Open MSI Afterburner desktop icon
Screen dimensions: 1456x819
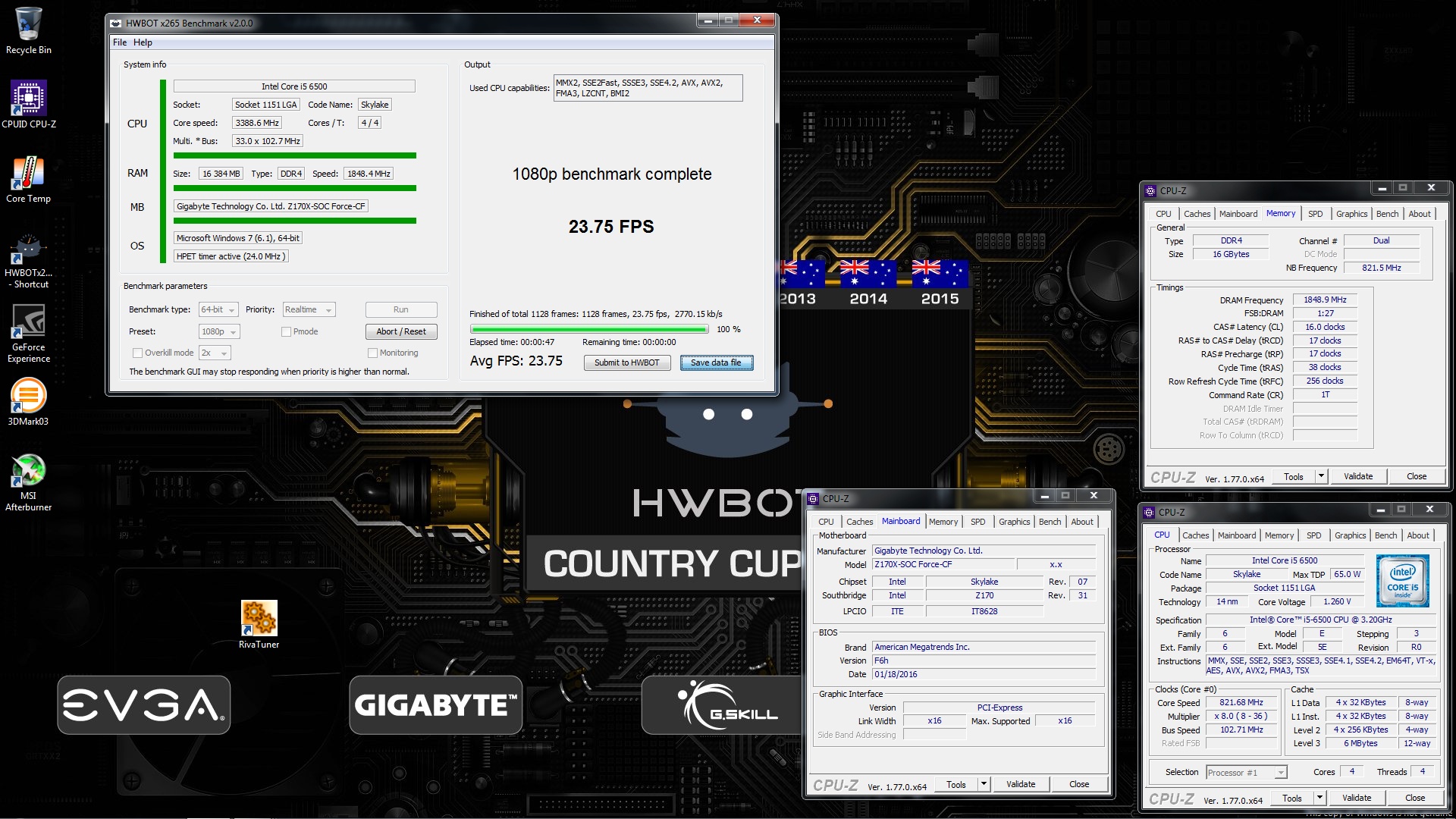coord(28,482)
